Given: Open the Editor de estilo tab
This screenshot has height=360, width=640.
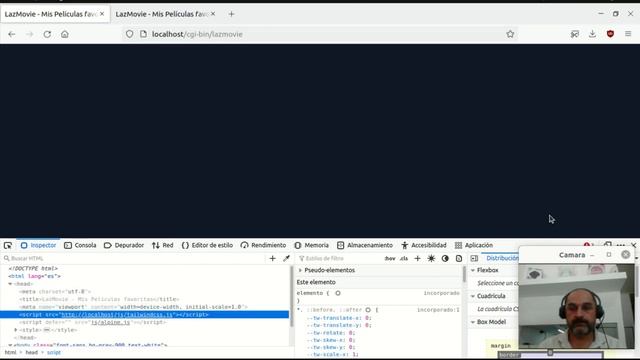Looking at the screenshot, I should coord(207,245).
